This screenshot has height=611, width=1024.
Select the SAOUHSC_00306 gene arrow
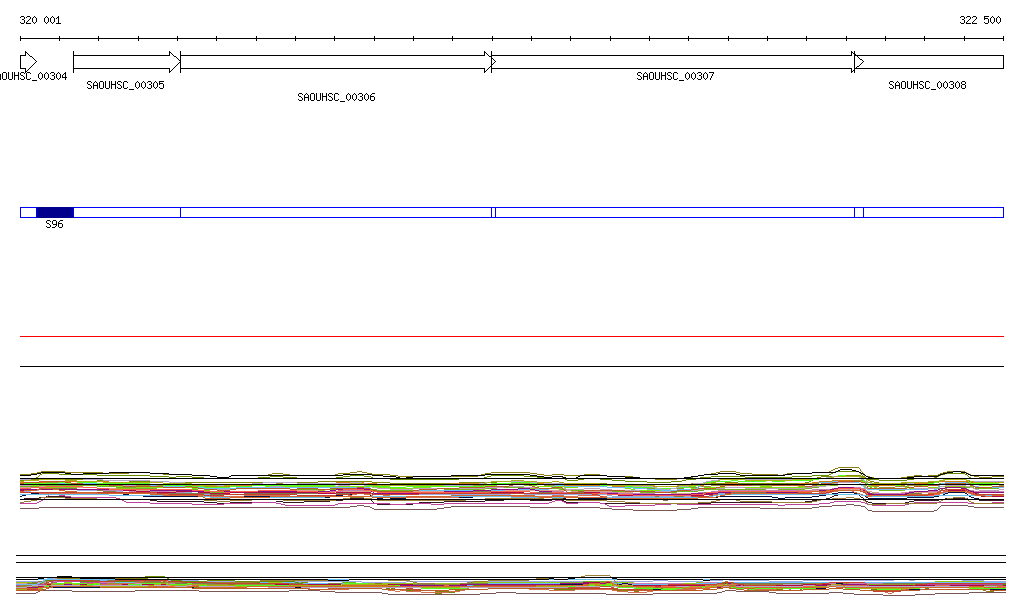pos(336,62)
